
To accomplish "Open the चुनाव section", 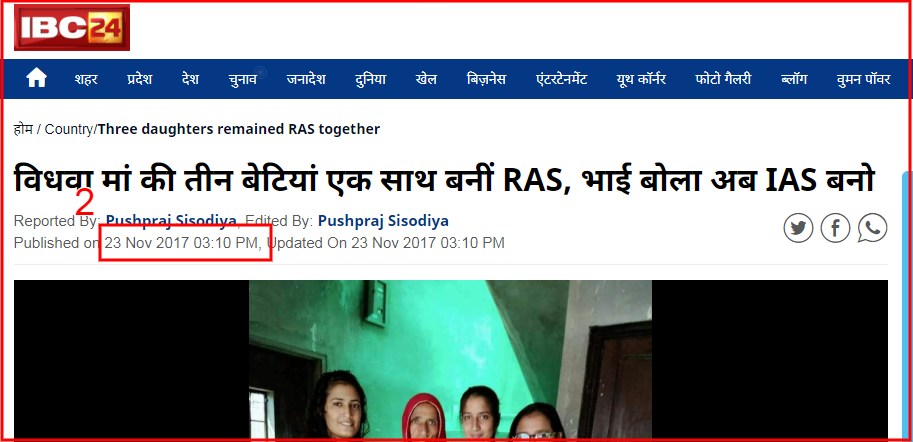I will pos(243,79).
